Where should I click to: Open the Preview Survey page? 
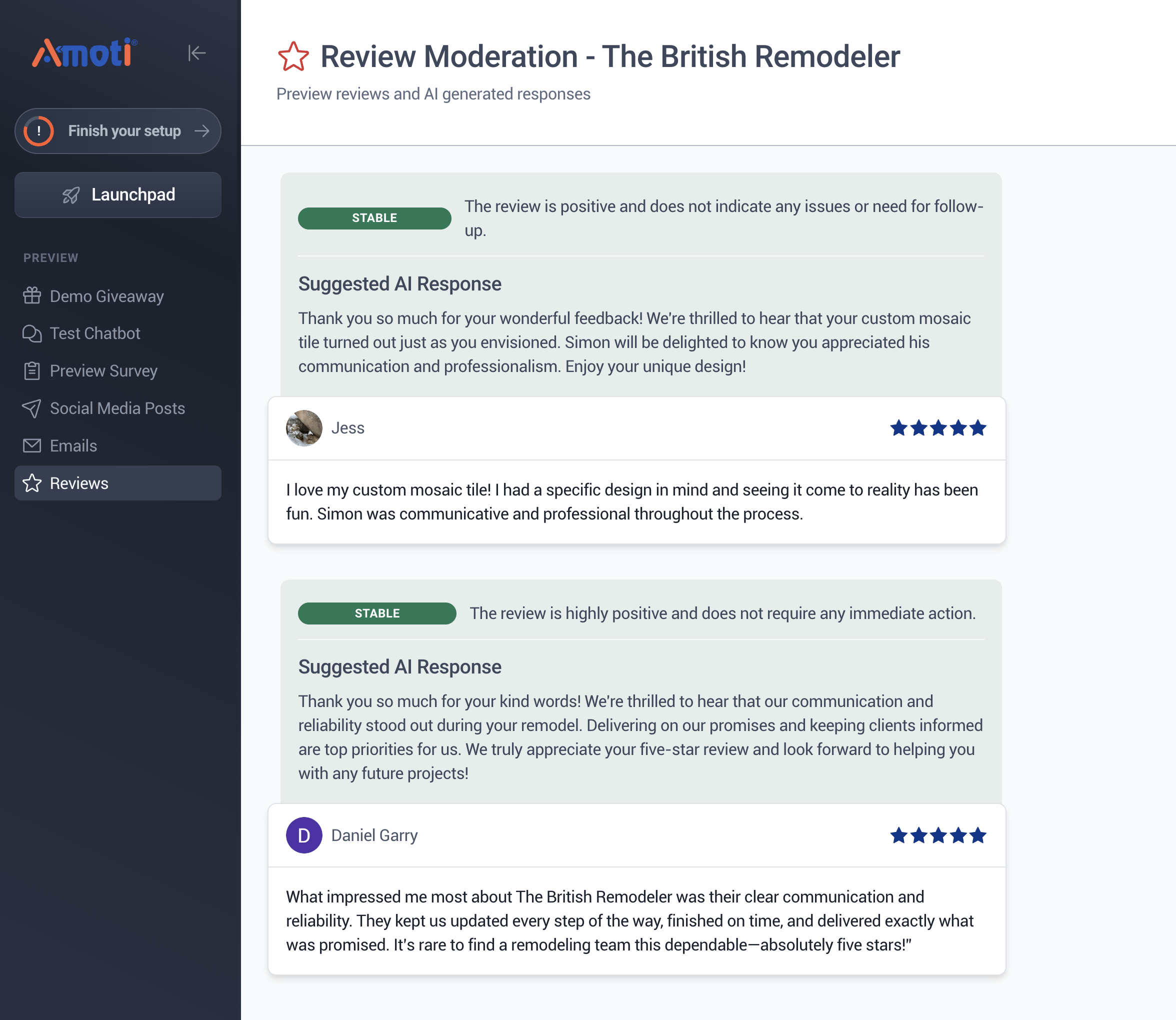103,371
